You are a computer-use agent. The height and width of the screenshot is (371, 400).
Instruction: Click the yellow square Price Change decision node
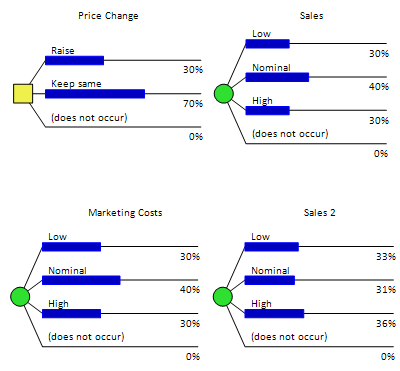(23, 94)
